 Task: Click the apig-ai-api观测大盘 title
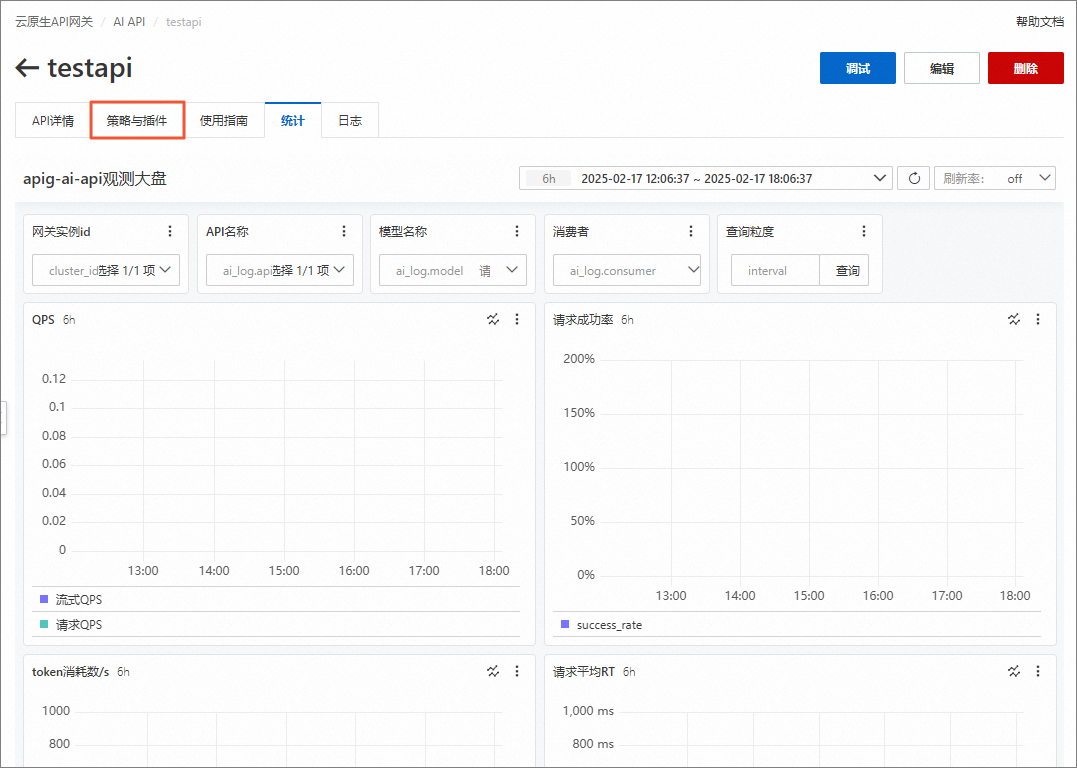[x=95, y=179]
